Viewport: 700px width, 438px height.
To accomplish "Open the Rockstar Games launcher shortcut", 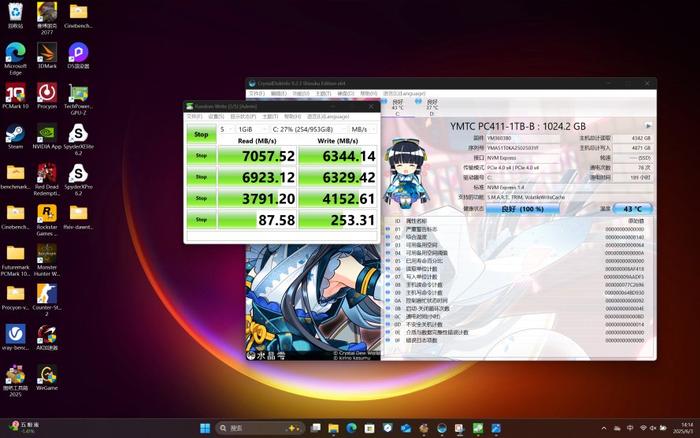I will pyautogui.click(x=47, y=220).
